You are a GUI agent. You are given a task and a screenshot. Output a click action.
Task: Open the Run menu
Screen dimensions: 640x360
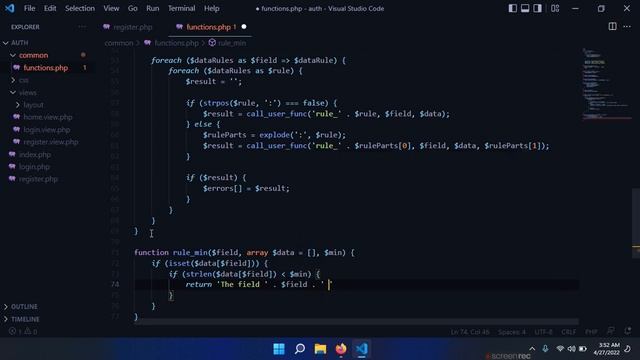pyautogui.click(x=153, y=8)
